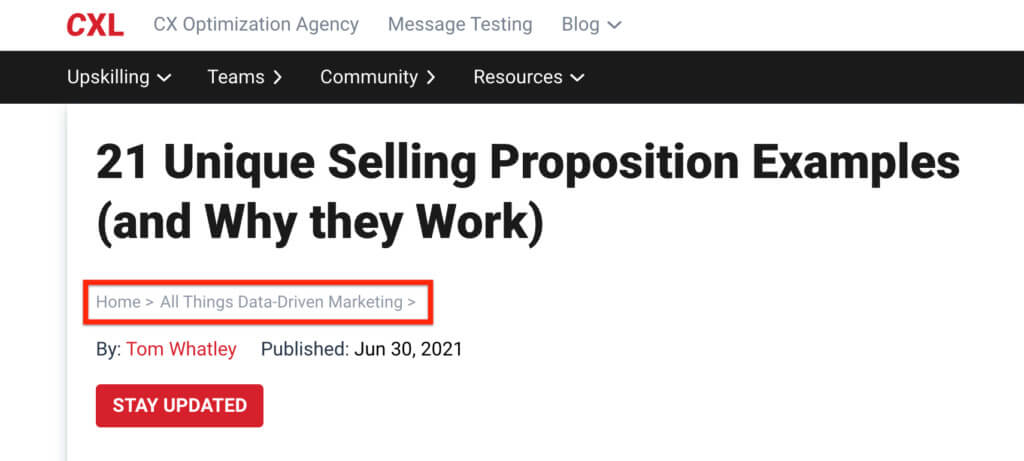Click the Jun 30, 2021 publish date
1024x461 pixels.
[x=408, y=349]
